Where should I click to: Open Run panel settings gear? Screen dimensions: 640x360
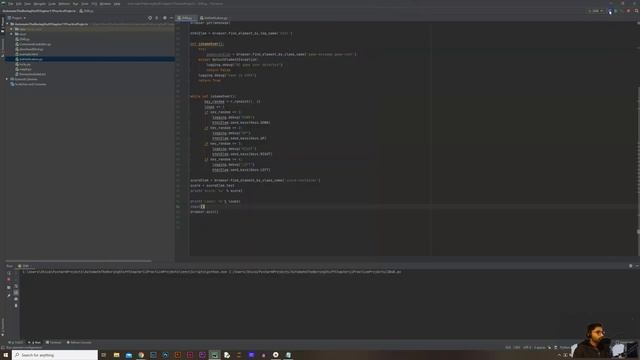pyautogui.click(x=631, y=266)
